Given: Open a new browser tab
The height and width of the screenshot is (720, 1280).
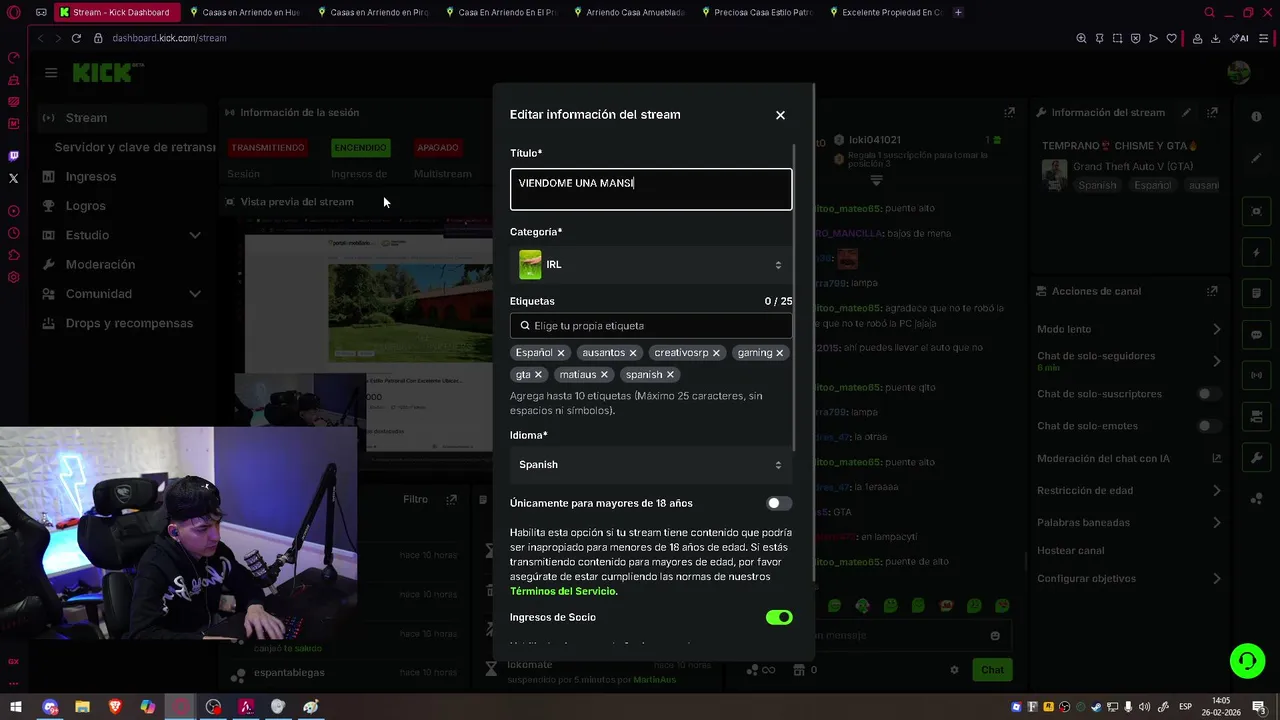Looking at the screenshot, I should click(958, 12).
